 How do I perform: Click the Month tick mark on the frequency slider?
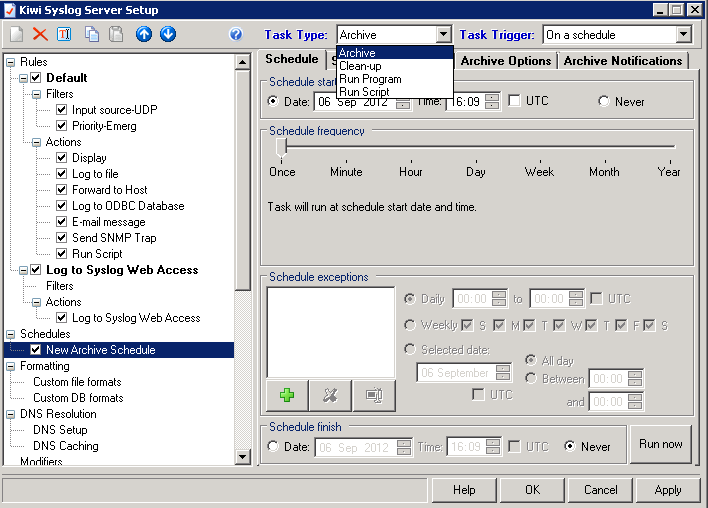[605, 161]
